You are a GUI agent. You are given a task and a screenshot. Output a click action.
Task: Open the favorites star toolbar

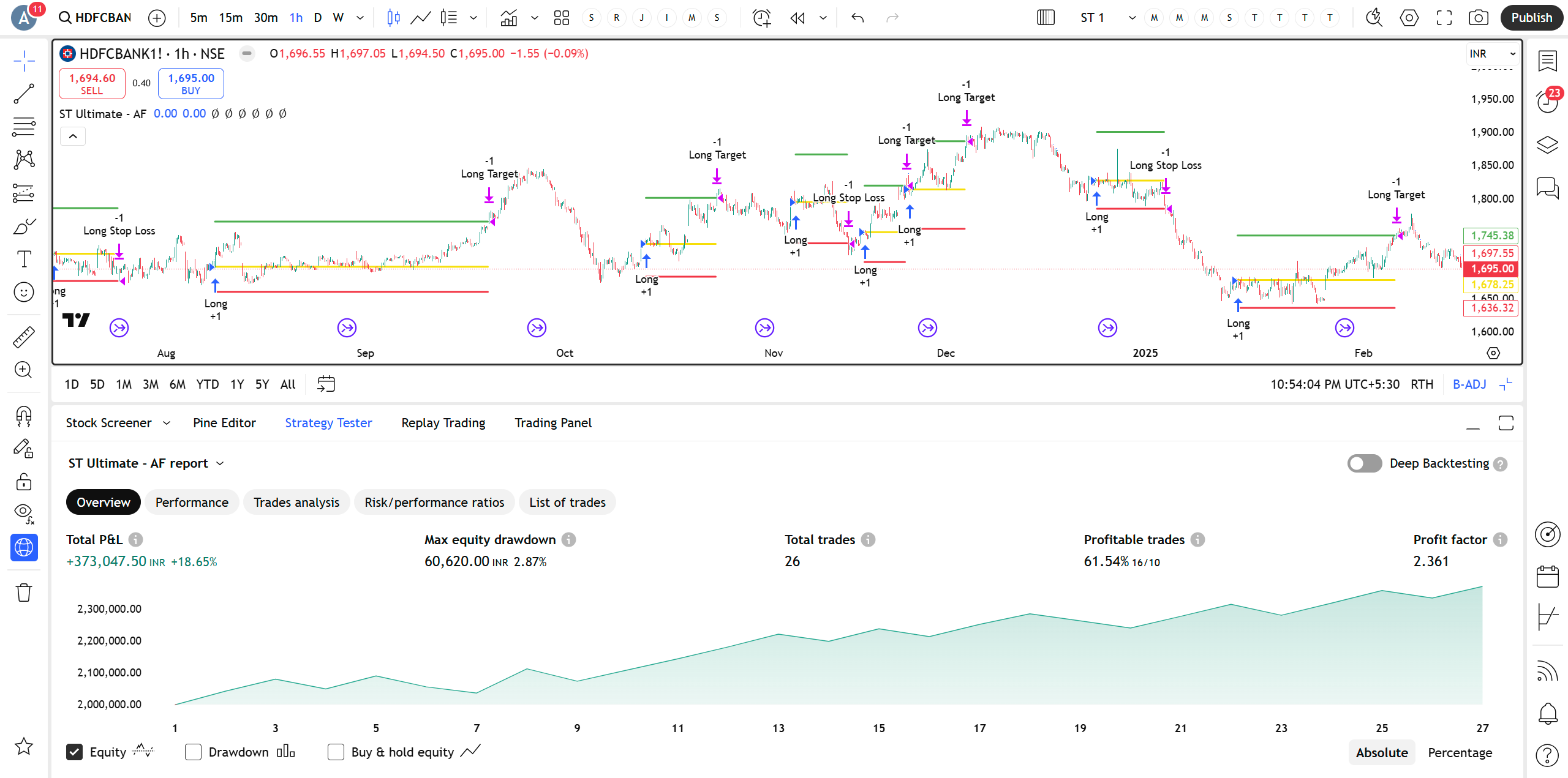(24, 746)
